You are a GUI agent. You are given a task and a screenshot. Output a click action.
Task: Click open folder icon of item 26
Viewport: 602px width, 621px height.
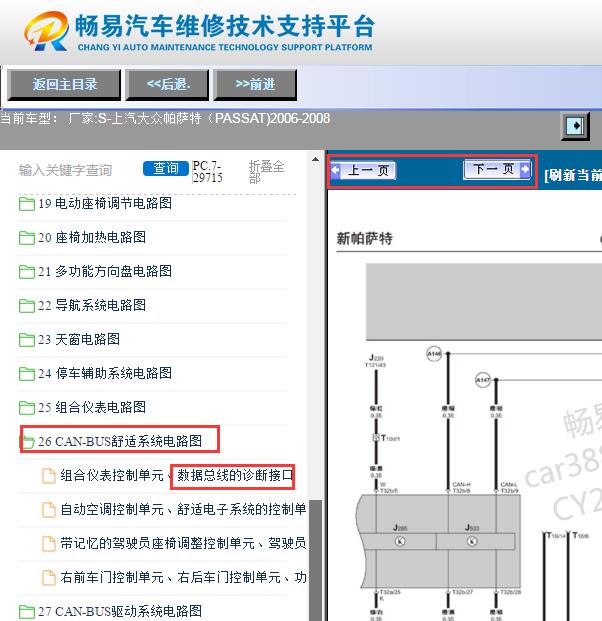27,442
